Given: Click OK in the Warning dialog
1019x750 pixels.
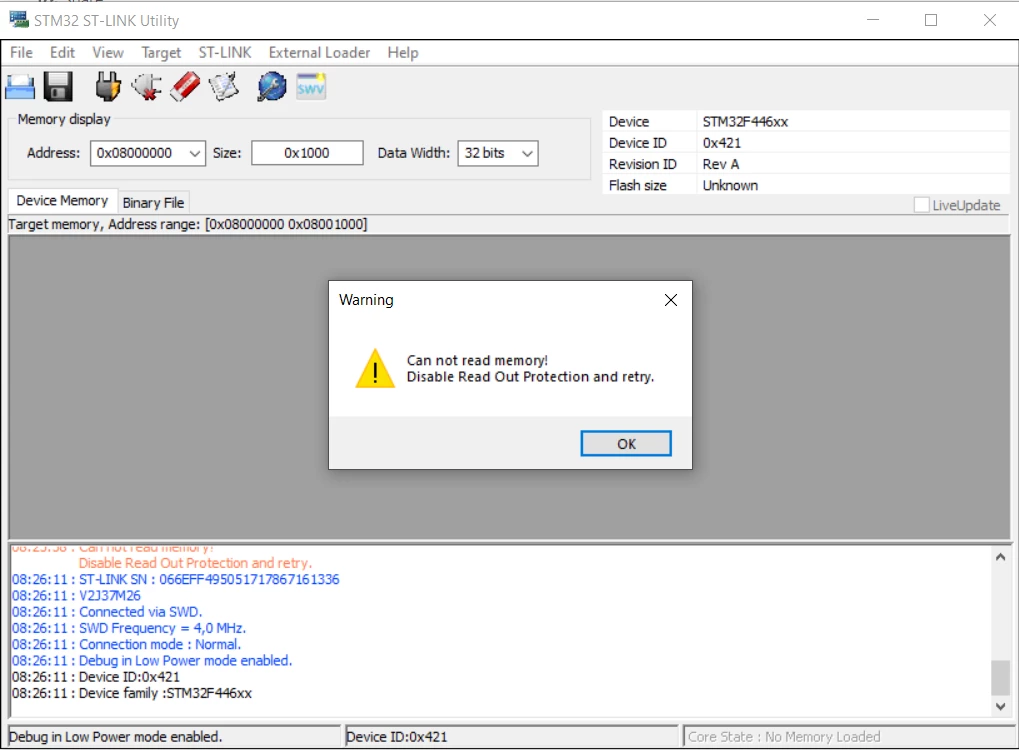Looking at the screenshot, I should (x=626, y=444).
